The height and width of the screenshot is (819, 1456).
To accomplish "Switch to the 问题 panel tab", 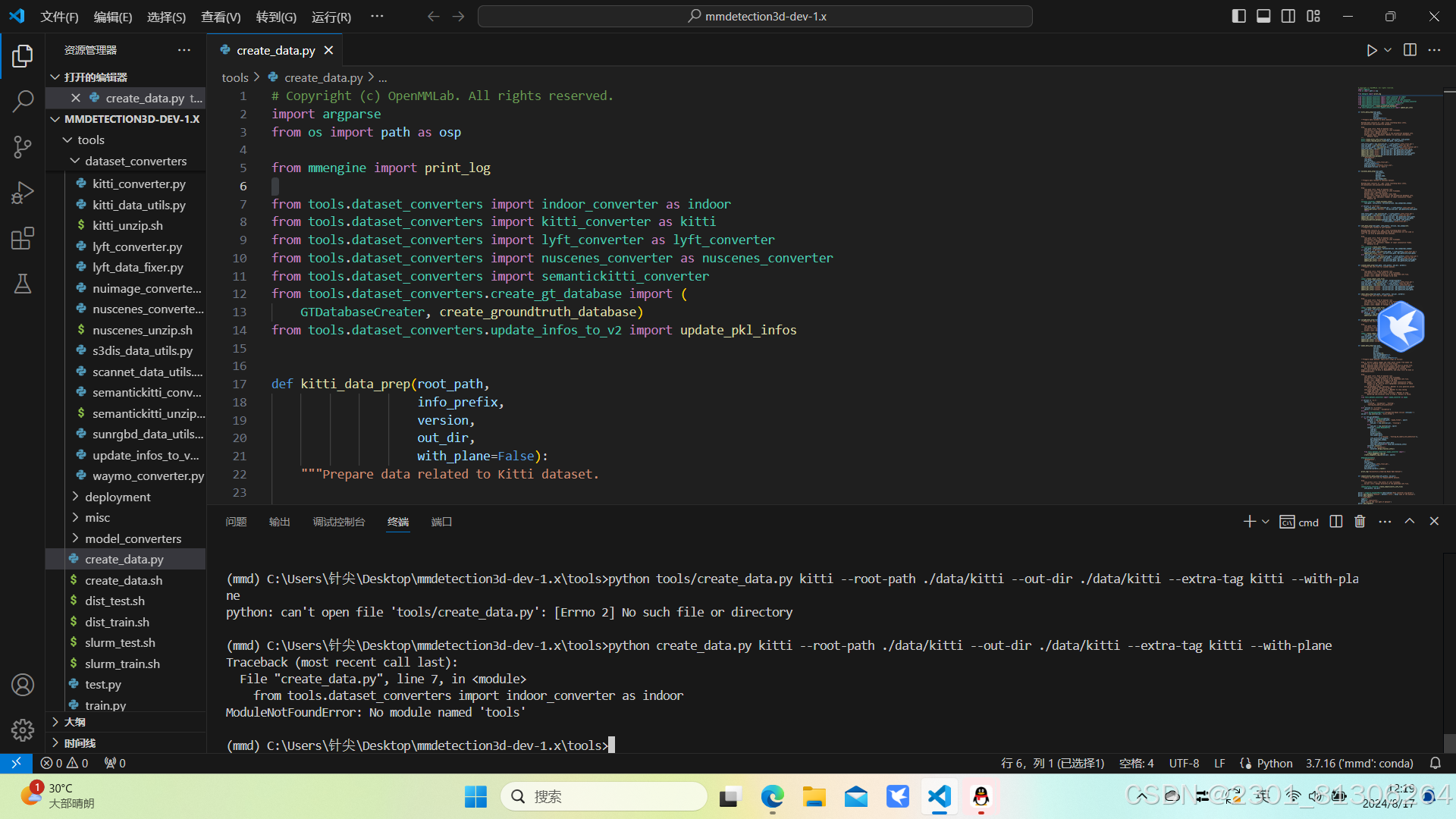I will [236, 522].
